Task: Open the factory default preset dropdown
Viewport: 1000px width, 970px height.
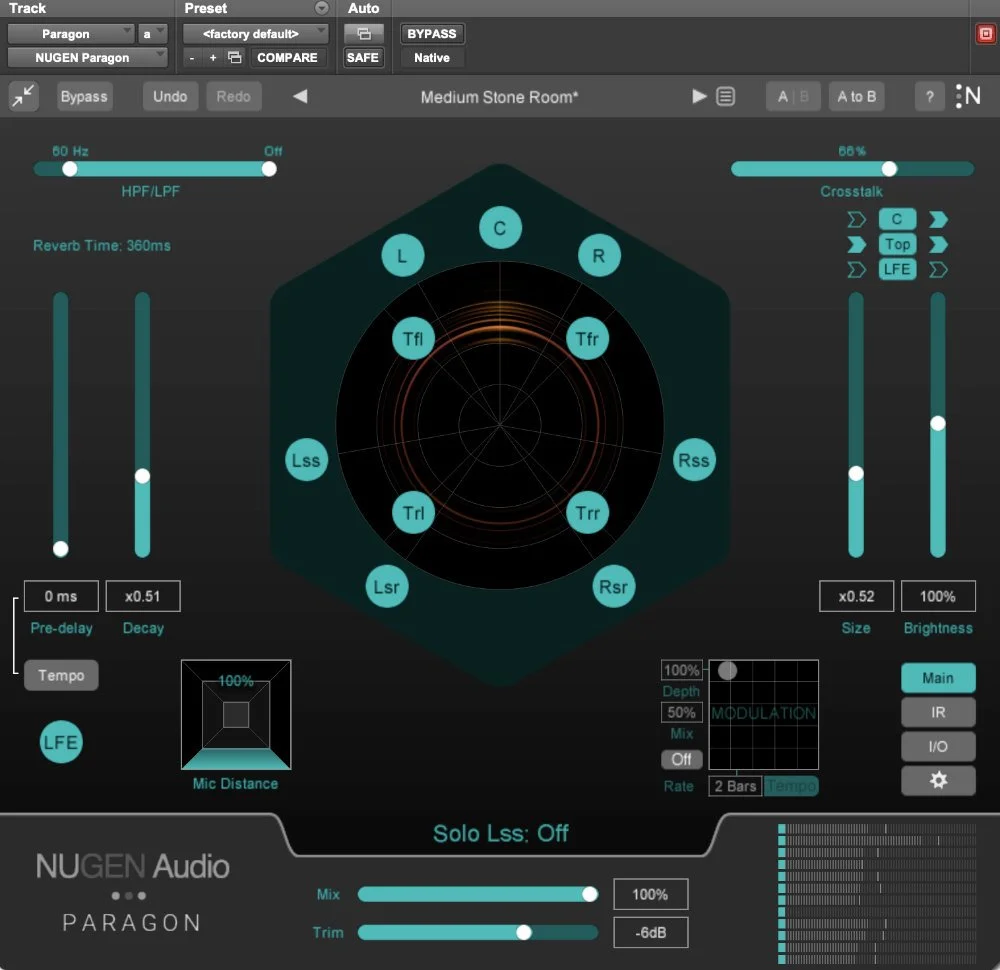Action: point(256,32)
